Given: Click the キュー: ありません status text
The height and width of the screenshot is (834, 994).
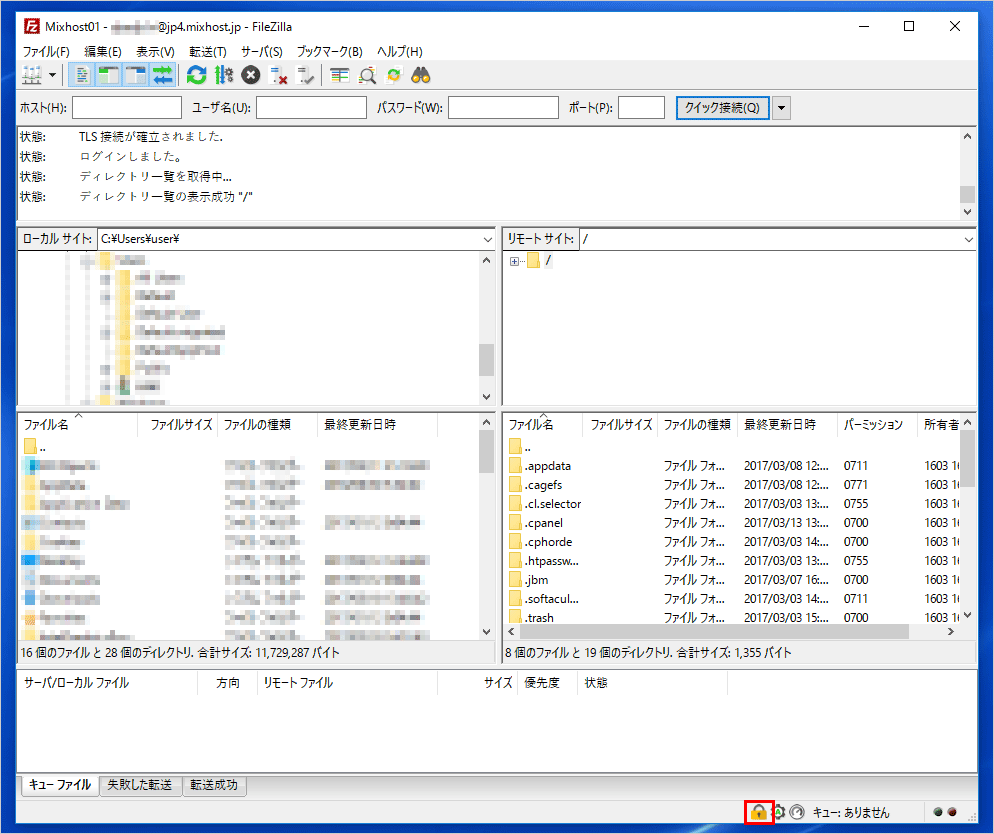Looking at the screenshot, I should [851, 812].
